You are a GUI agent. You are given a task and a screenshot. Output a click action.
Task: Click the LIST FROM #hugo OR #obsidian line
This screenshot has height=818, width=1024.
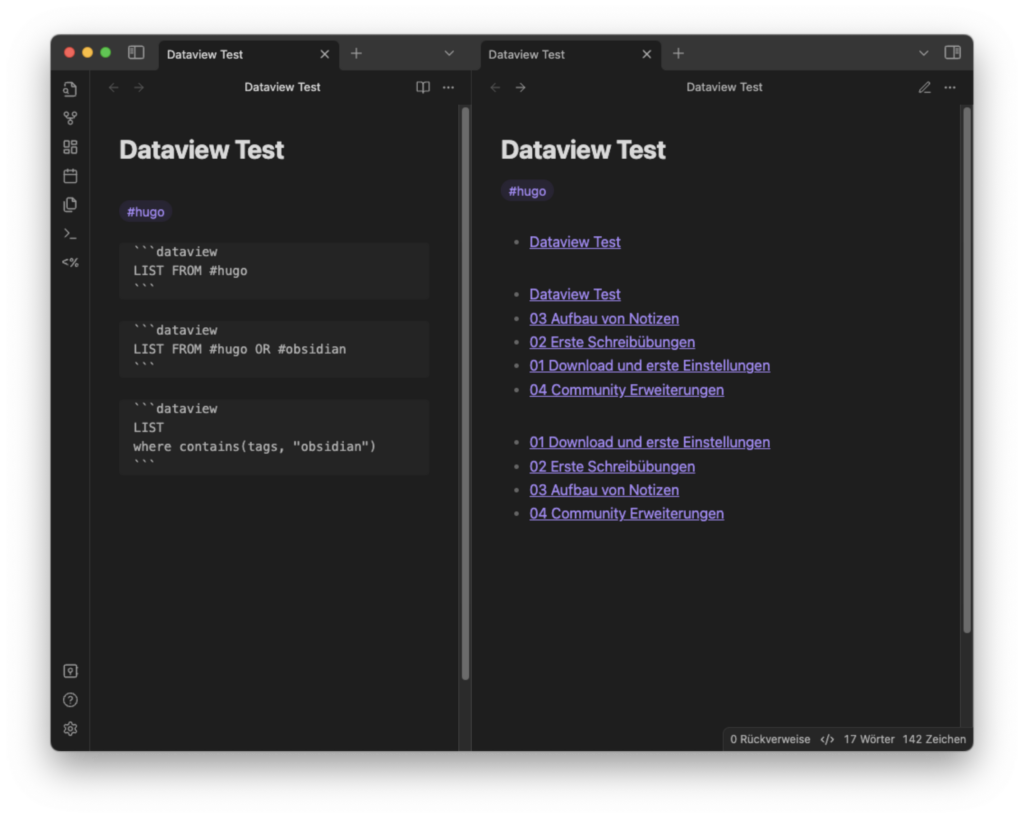tap(240, 349)
